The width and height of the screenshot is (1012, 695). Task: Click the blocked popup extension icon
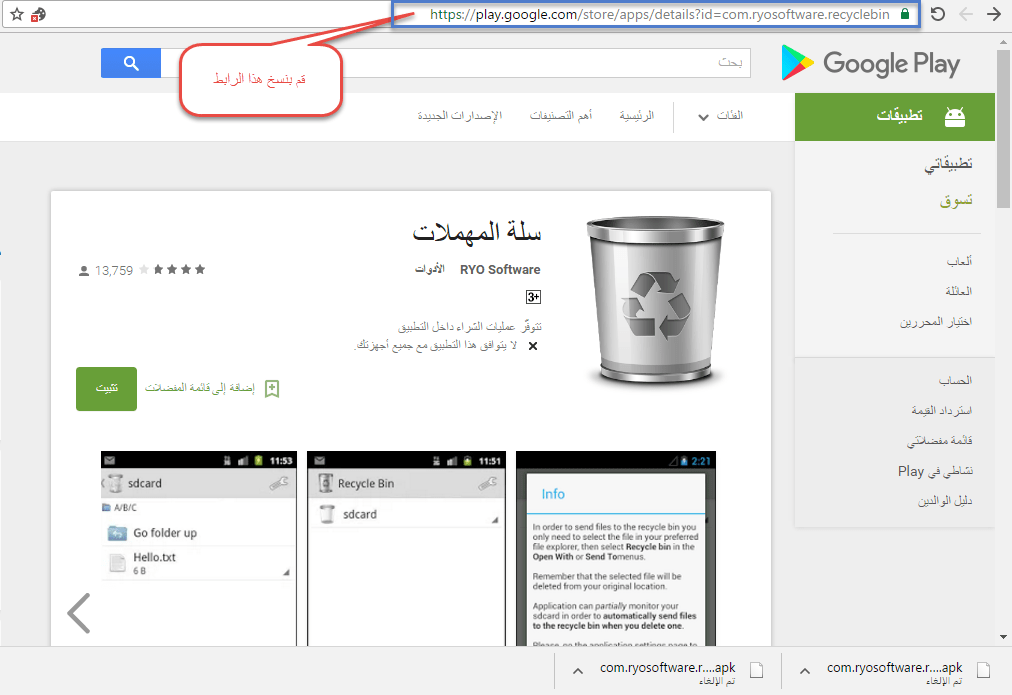[38, 14]
